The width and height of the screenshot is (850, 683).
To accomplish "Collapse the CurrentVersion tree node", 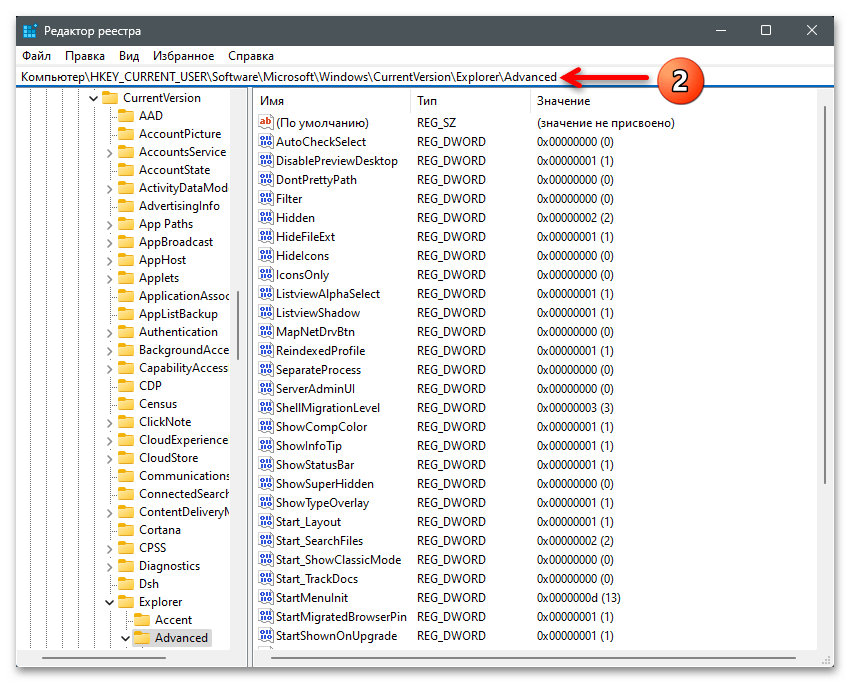I will (x=93, y=98).
